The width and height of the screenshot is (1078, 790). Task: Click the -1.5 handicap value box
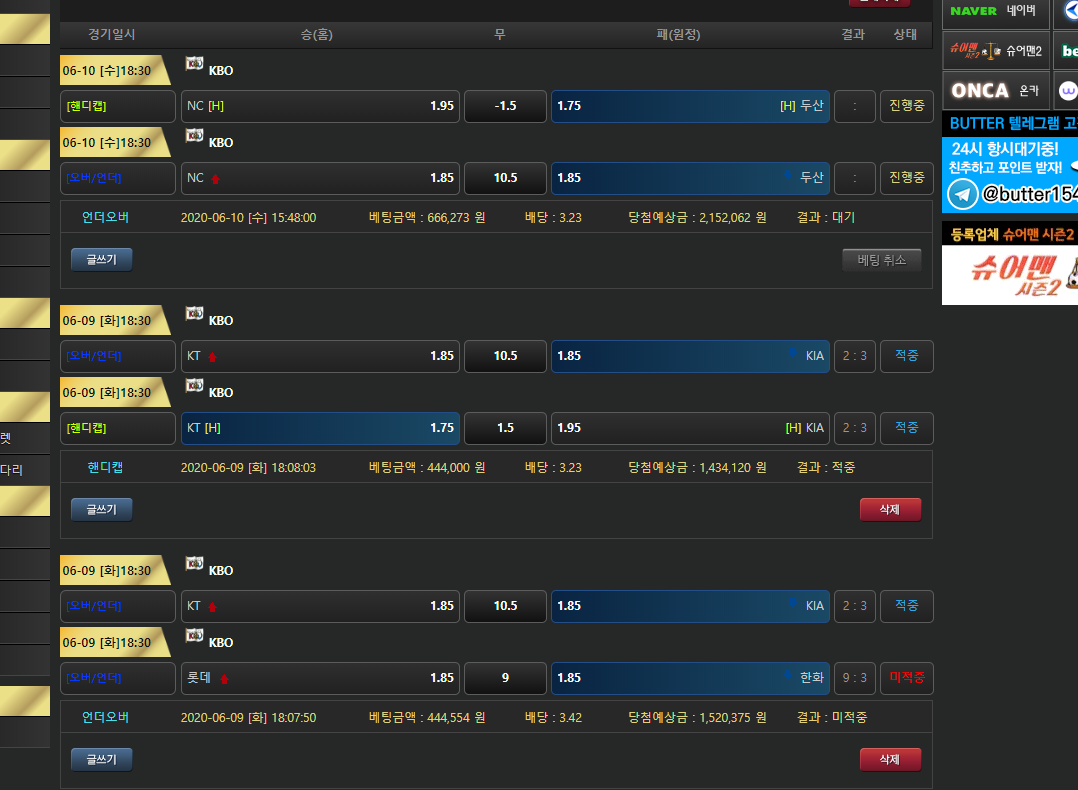(x=505, y=106)
